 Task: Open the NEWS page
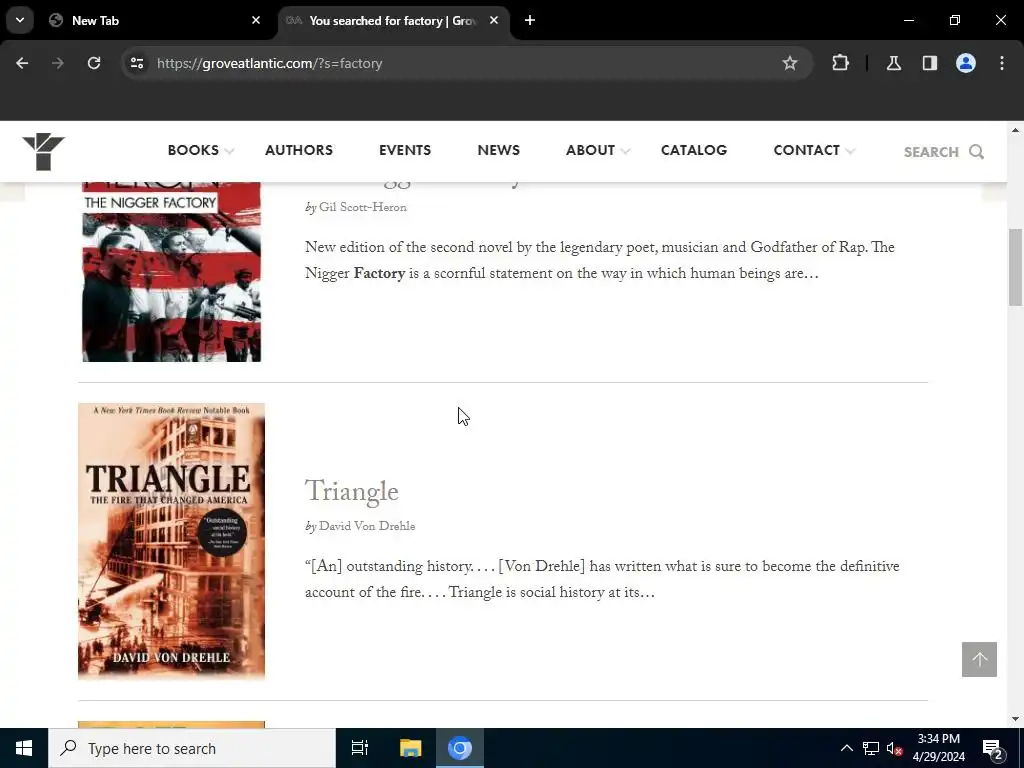(x=498, y=150)
